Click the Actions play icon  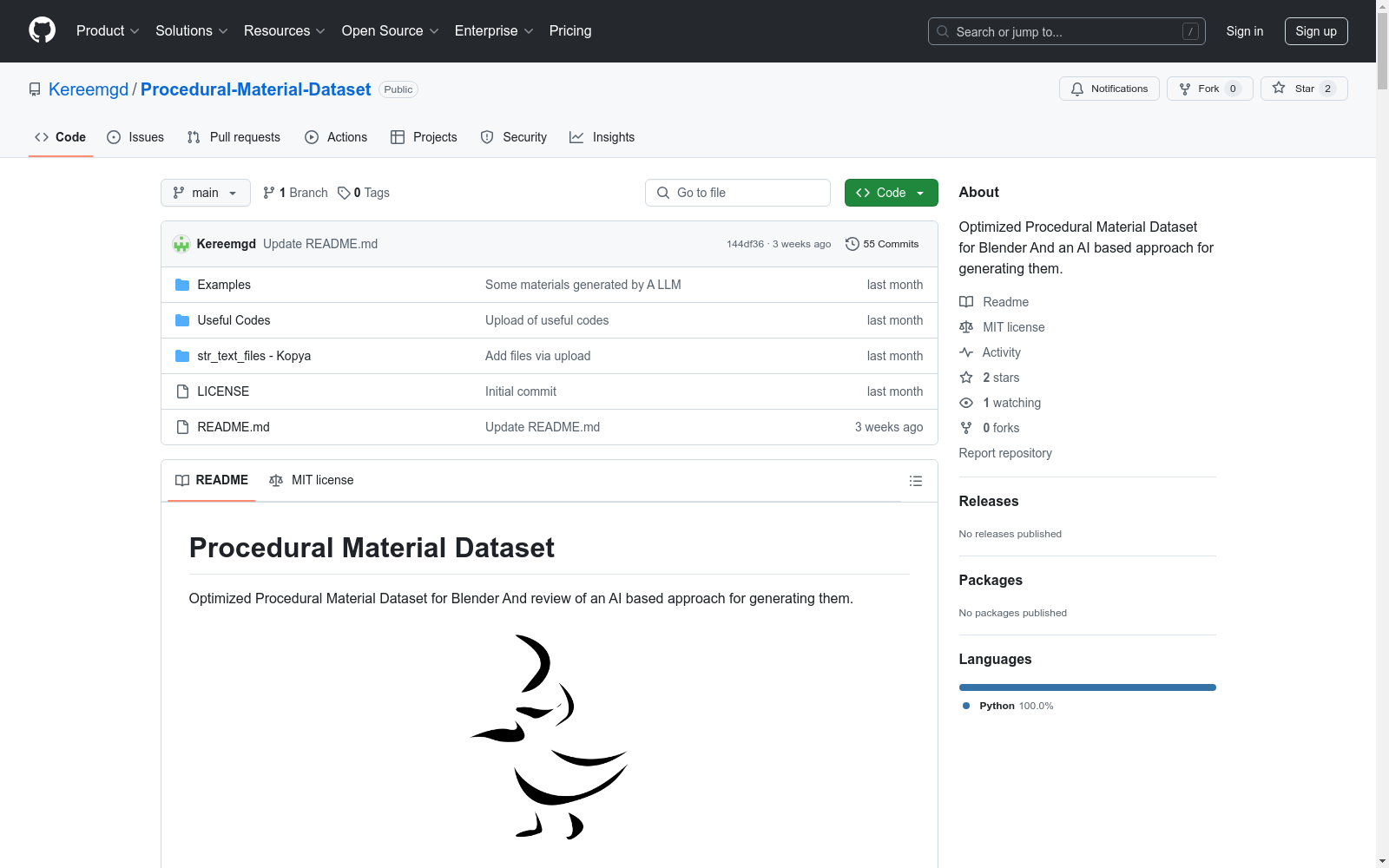coord(312,137)
